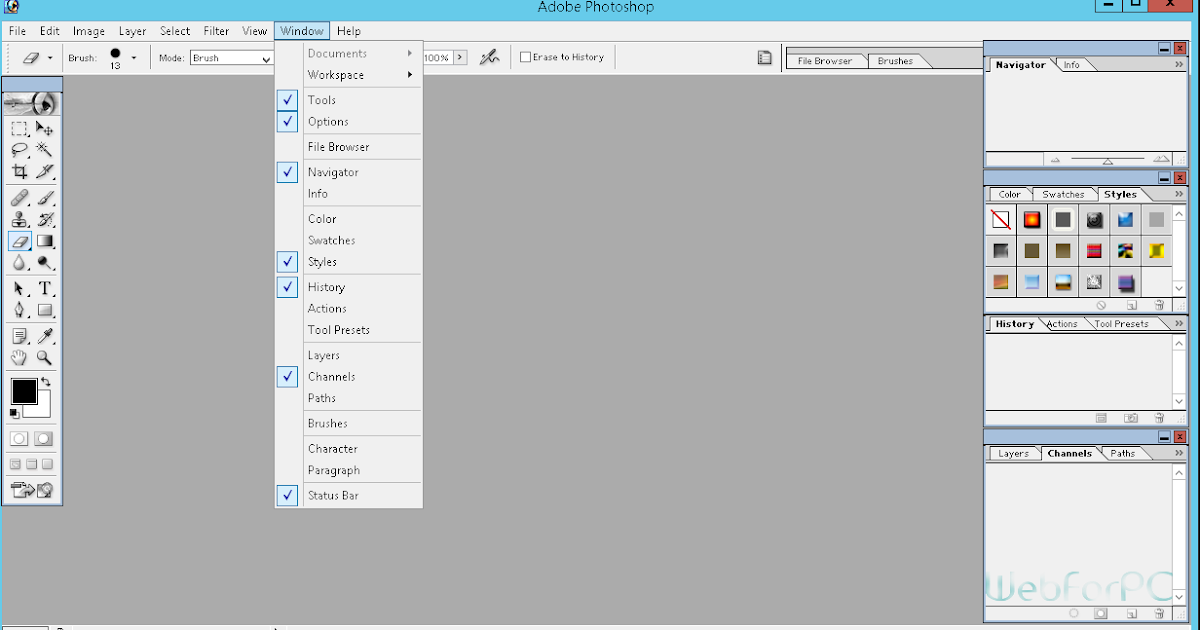Click the swap foreground/background colors arrow
The width and height of the screenshot is (1200, 630).
[x=45, y=383]
